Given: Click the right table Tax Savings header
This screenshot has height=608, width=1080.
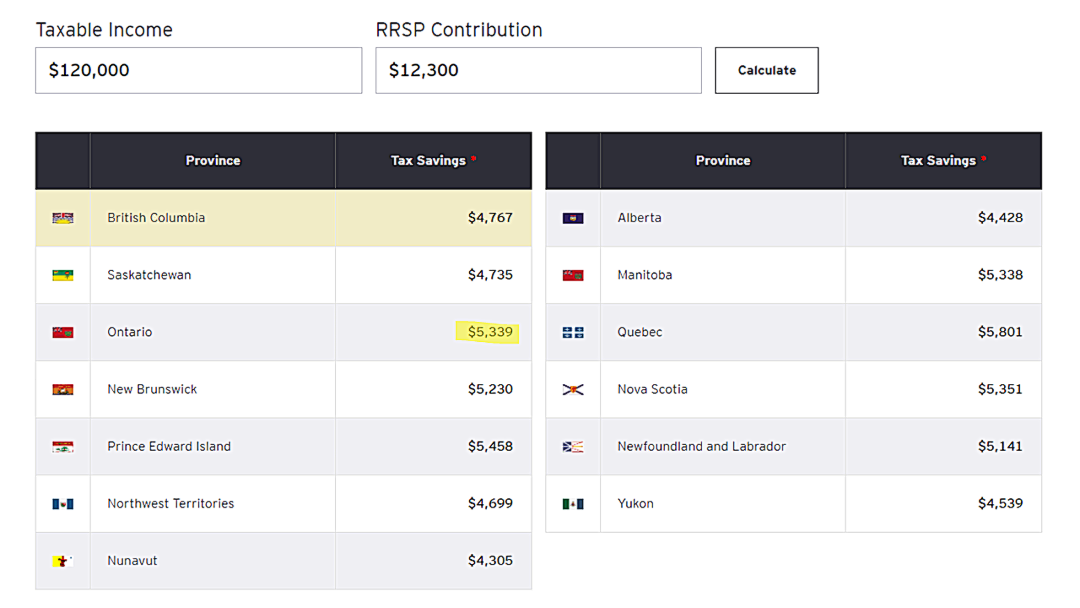Looking at the screenshot, I should click(938, 160).
